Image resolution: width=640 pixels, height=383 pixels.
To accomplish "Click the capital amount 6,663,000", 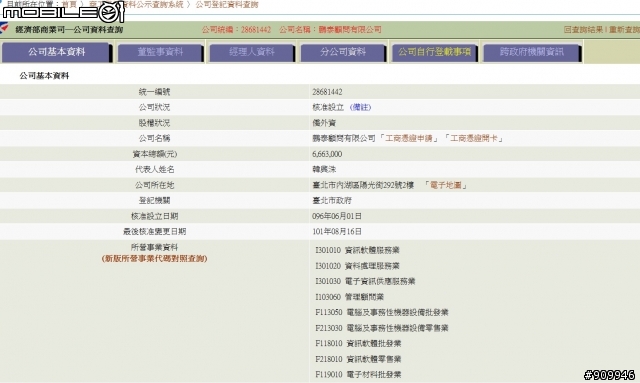I will tap(327, 154).
